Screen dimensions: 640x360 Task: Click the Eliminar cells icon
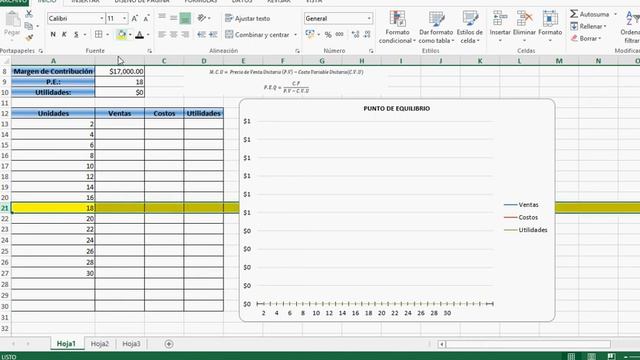click(x=524, y=19)
